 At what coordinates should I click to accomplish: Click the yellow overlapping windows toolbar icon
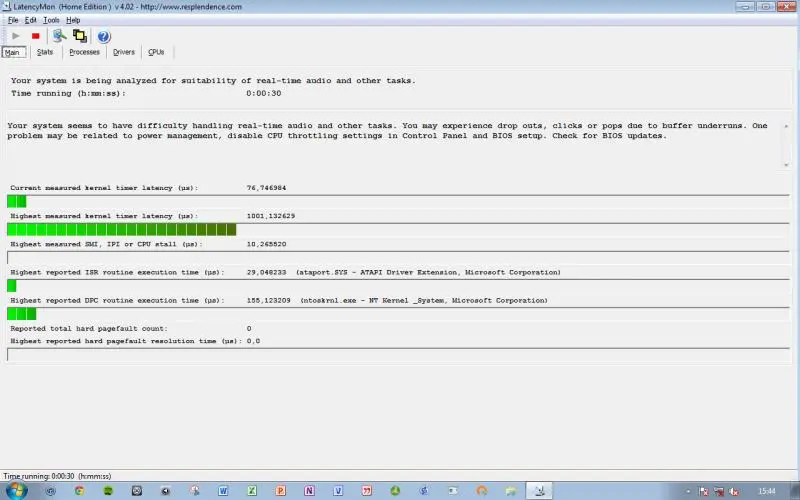80,36
